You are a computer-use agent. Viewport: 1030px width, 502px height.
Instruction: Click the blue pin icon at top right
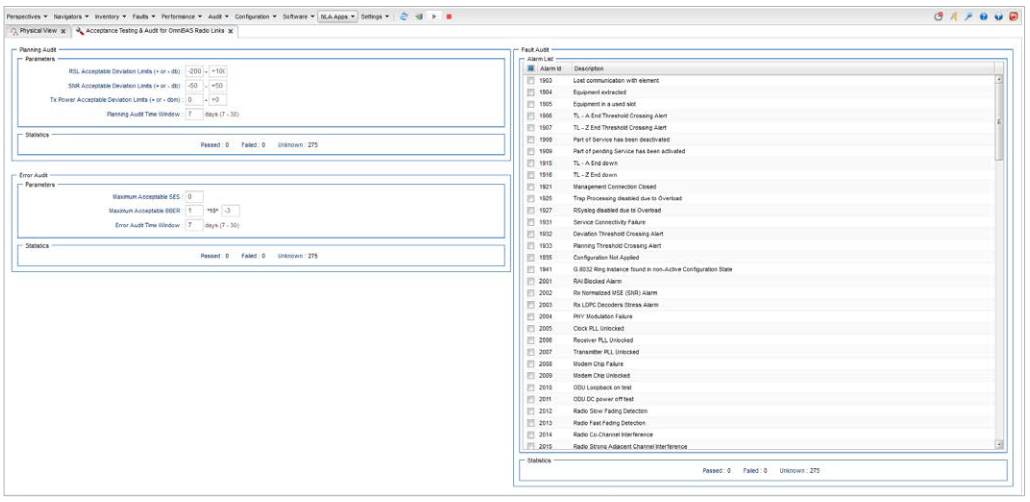[x=968, y=16]
